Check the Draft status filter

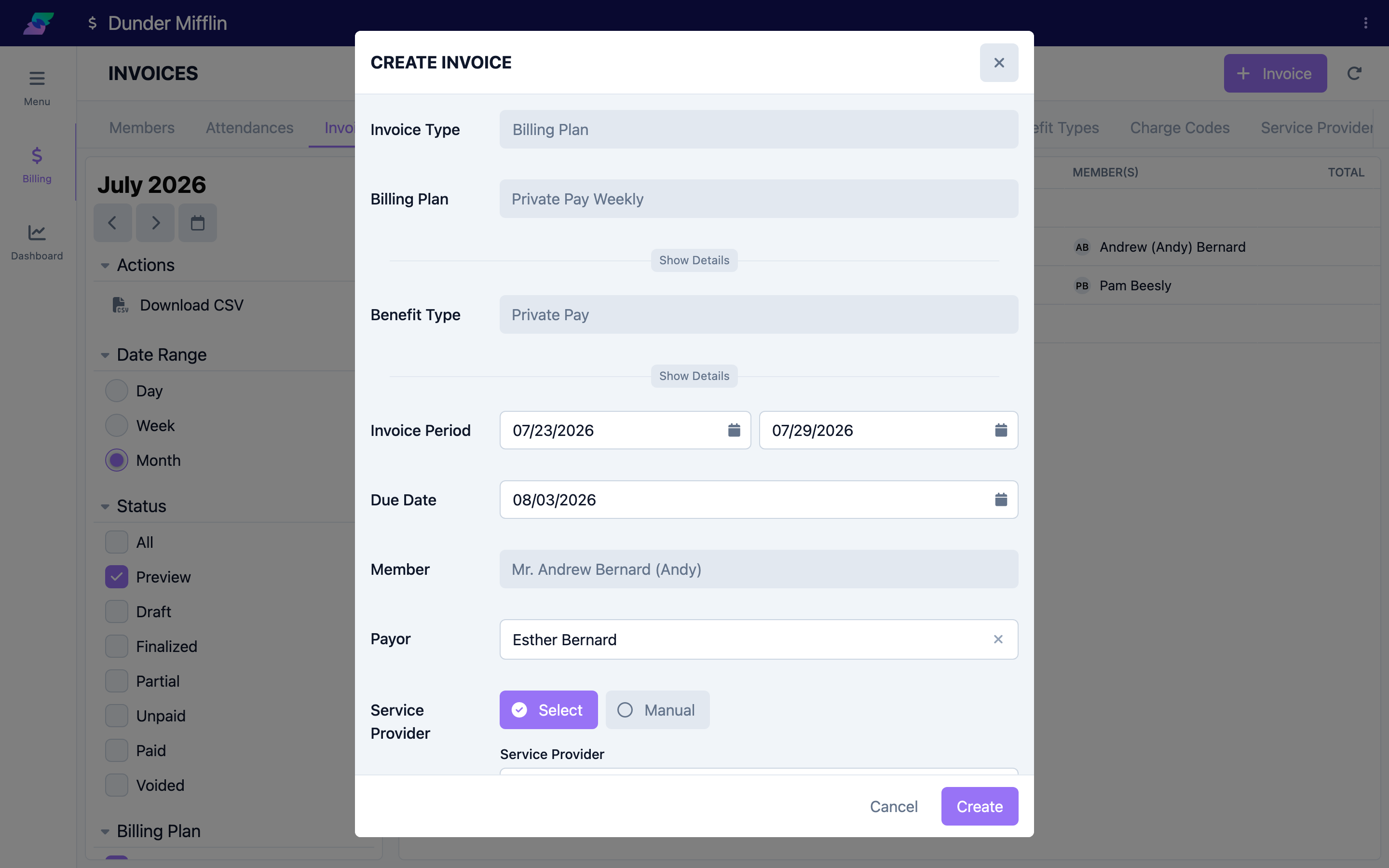tap(117, 611)
